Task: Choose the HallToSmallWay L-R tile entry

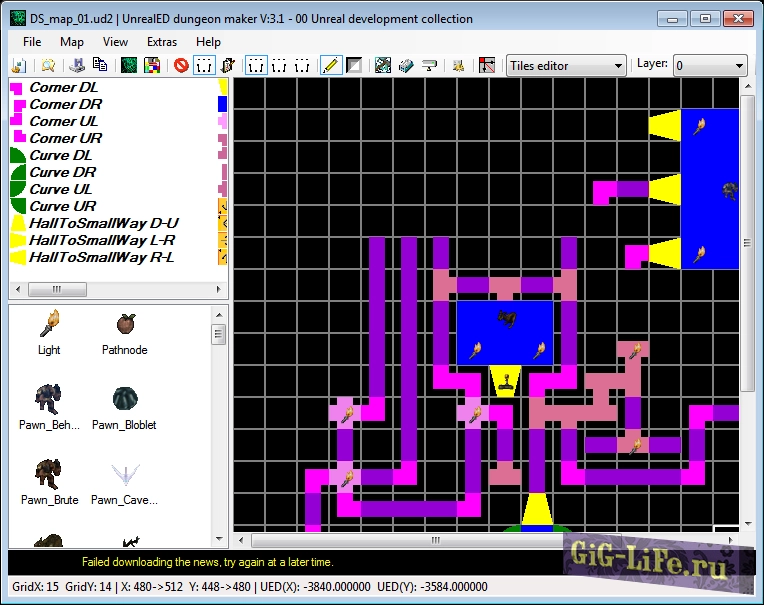Action: (x=102, y=240)
